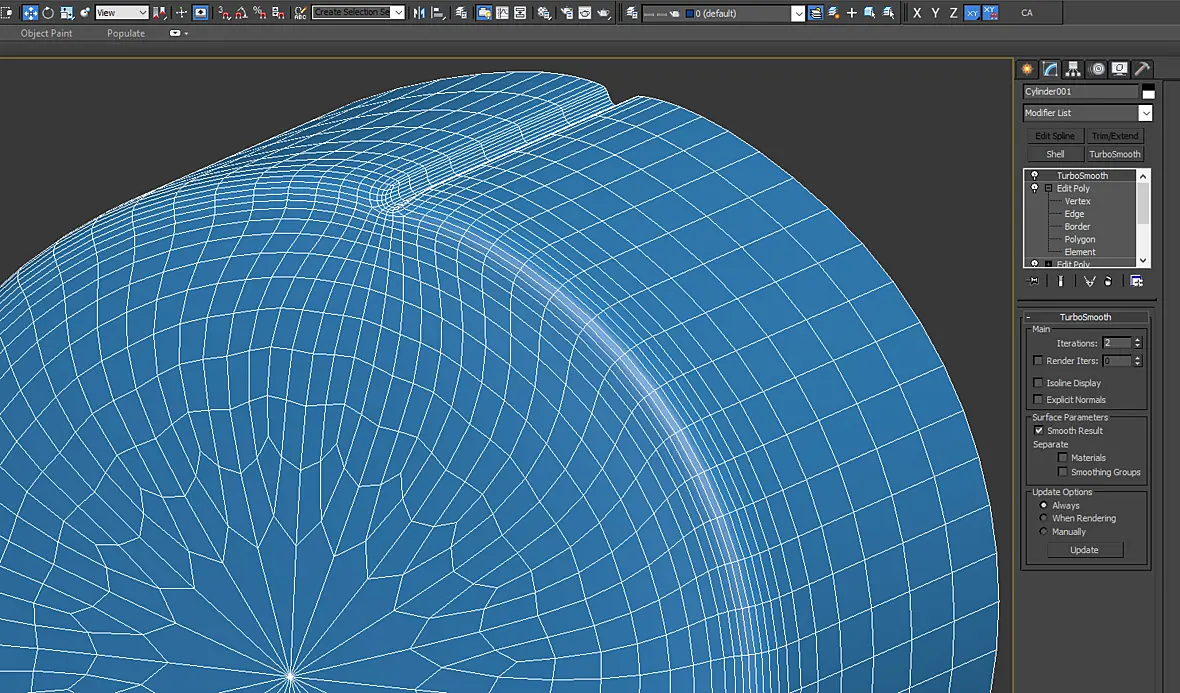Restrict transform to X axis
This screenshot has height=693, width=1180.
pyautogui.click(x=917, y=13)
